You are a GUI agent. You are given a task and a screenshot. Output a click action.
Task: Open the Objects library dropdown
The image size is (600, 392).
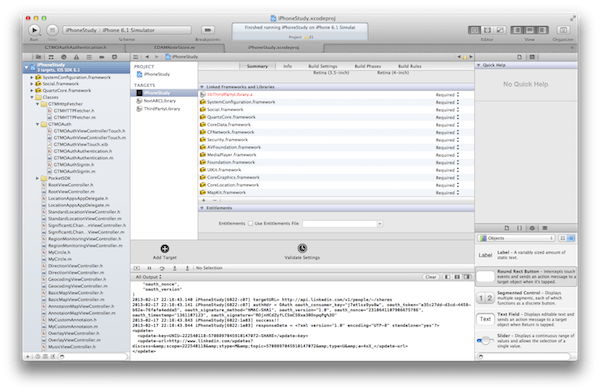(516, 238)
